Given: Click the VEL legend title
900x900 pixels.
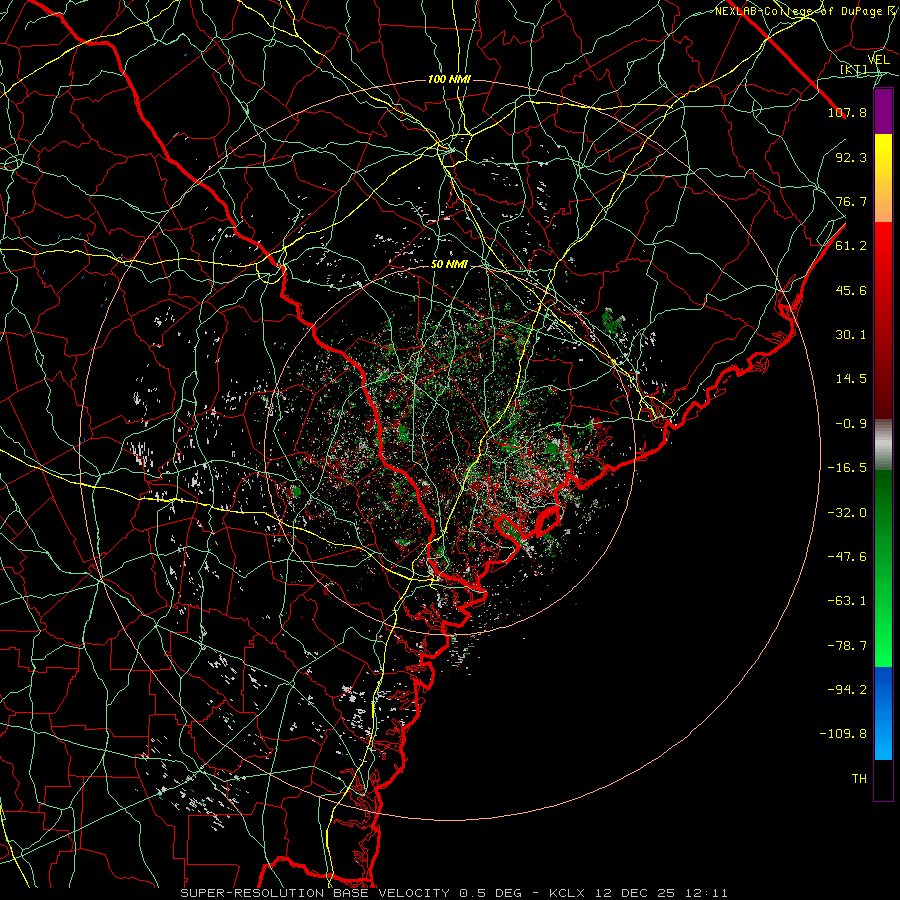Looking at the screenshot, I should click(x=878, y=60).
